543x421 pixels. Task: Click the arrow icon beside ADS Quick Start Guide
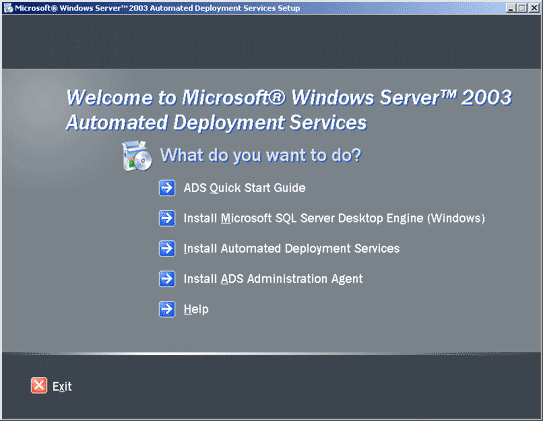click(167, 188)
